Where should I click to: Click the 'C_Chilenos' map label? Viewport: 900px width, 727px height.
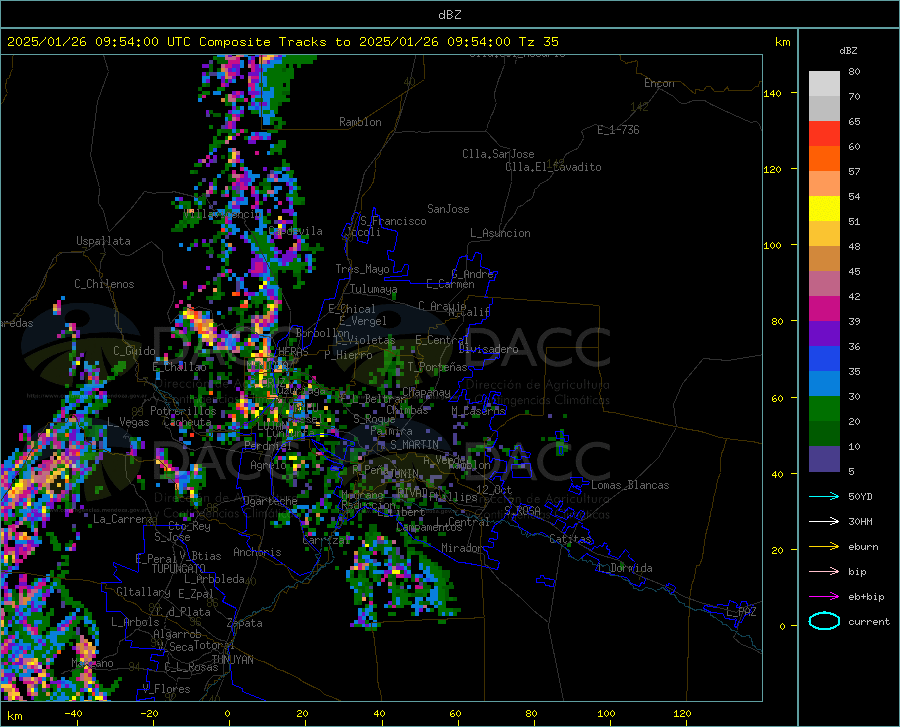click(104, 284)
